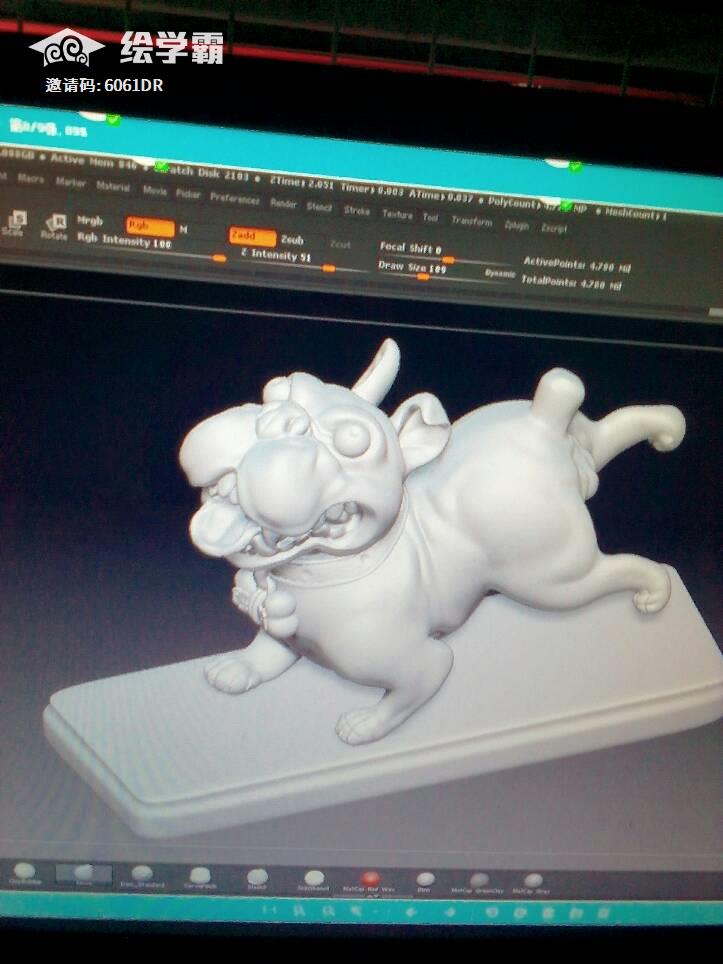Click the MeshCount status text
The width and height of the screenshot is (723, 964).
pos(636,213)
